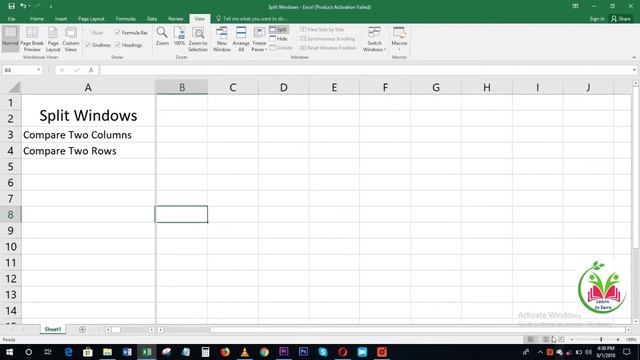640x360 pixels.
Task: Select cell with Compare Two Columns
Action: point(88,135)
